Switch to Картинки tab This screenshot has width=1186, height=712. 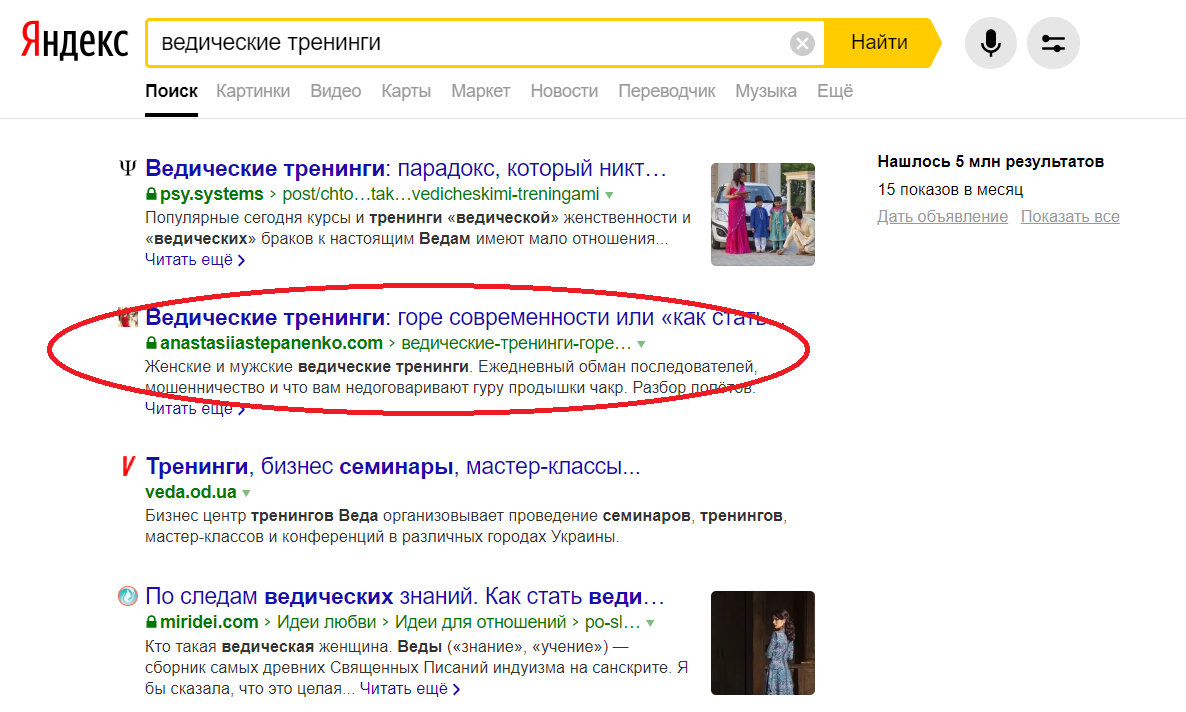coord(253,91)
